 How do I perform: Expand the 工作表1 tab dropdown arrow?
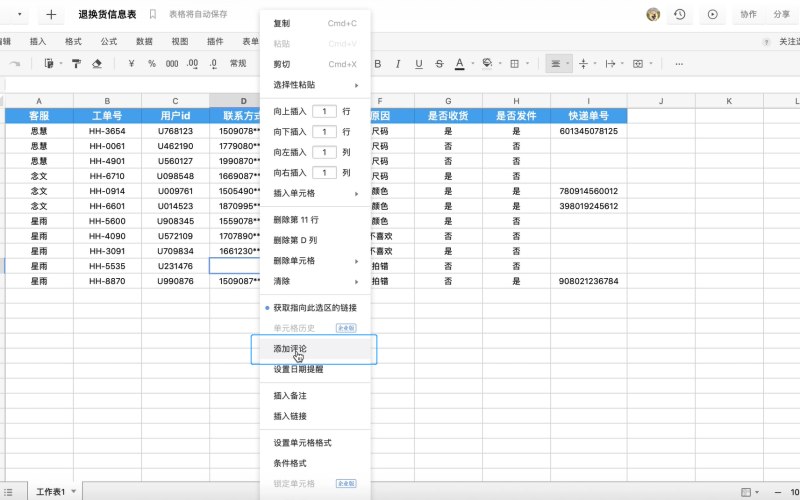click(73, 491)
